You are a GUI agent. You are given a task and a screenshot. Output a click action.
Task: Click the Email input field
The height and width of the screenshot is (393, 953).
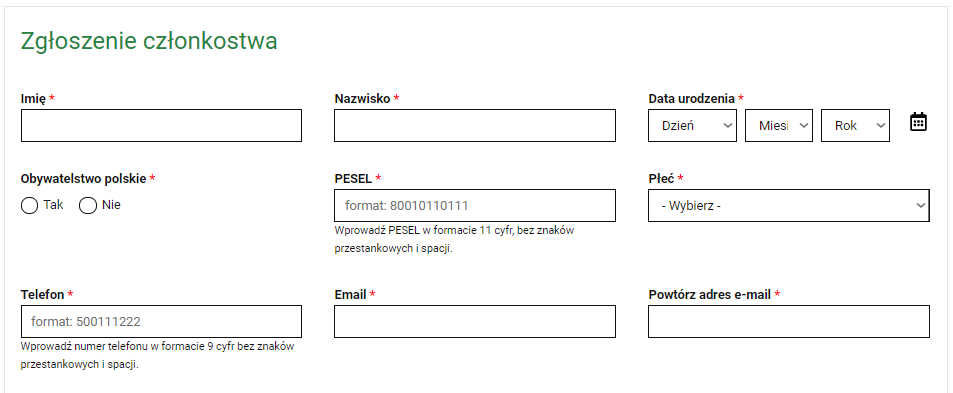[x=475, y=321]
